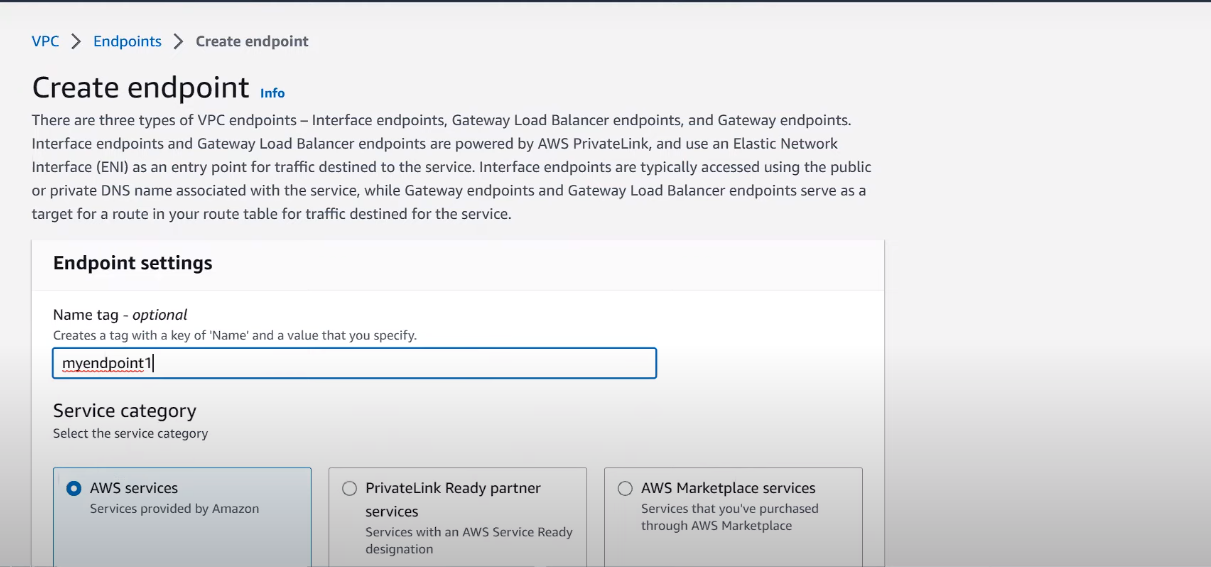
Task: Click the intro paragraph about the three VPC endpoint types
Action: point(452,167)
